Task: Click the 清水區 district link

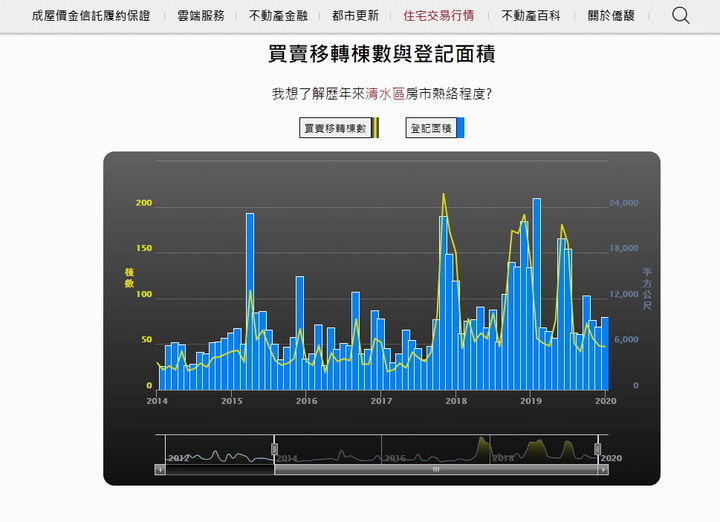Action: point(385,94)
